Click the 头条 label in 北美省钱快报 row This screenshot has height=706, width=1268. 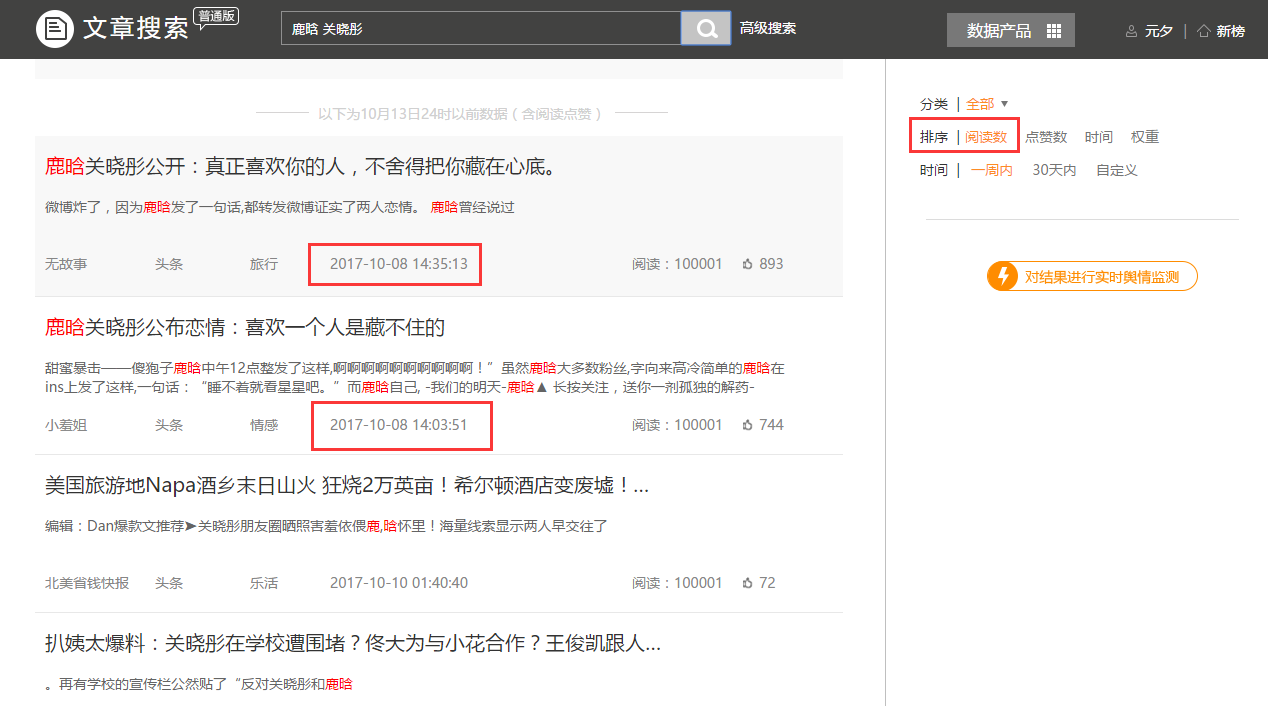169,583
